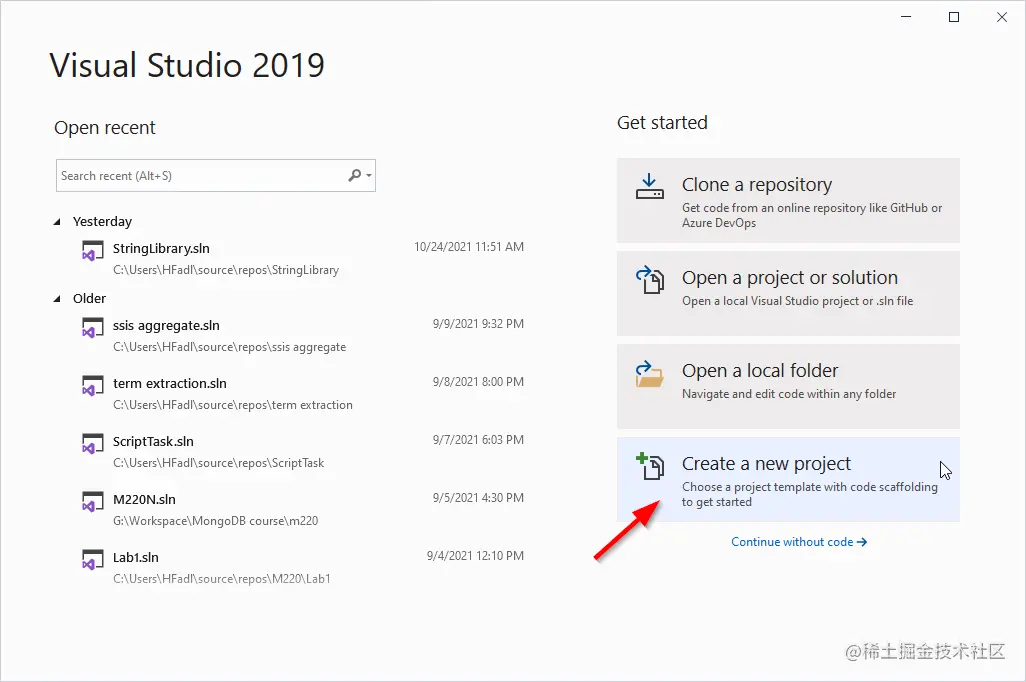1026x682 pixels.
Task: Open ssis aggregate.sln recent solution
Action: [x=302, y=336]
